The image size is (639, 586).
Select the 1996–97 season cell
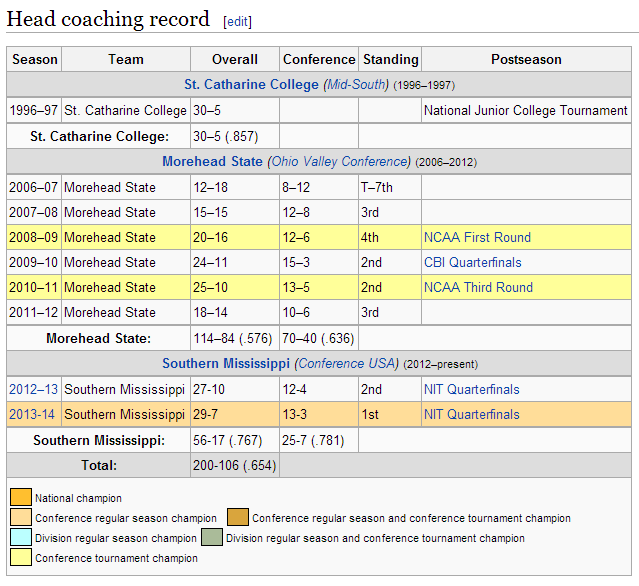point(34,110)
